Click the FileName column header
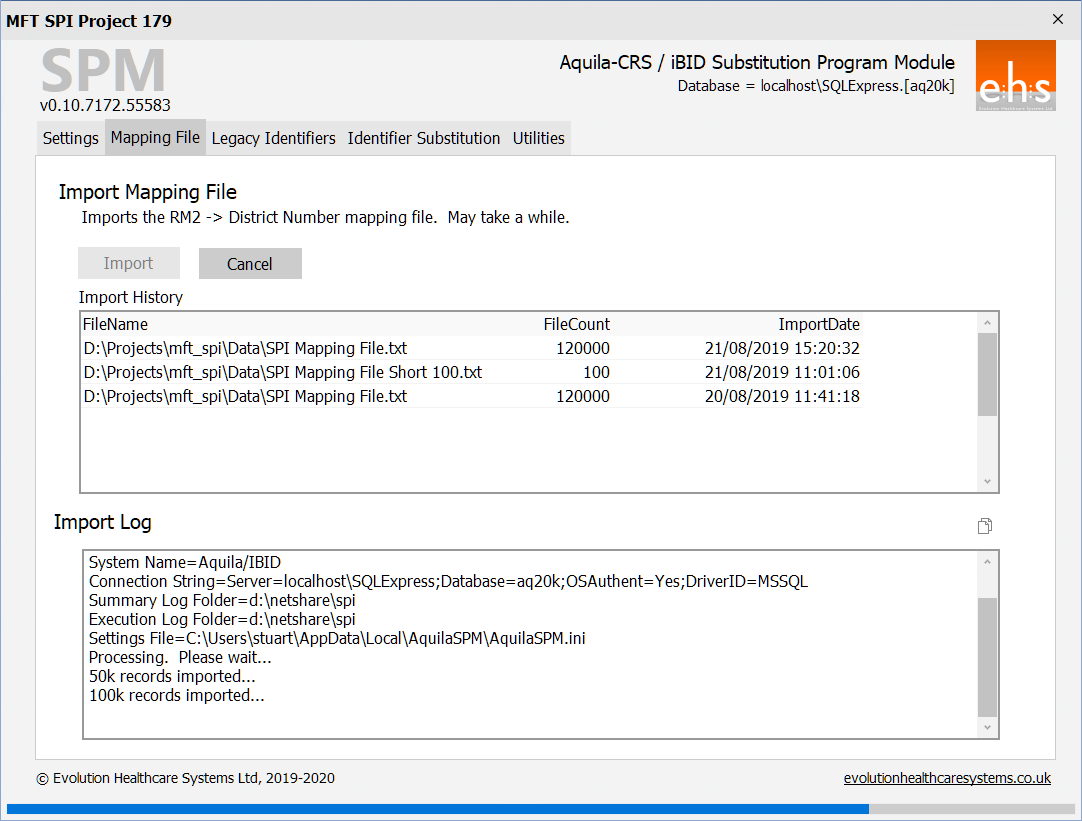1082x821 pixels. pyautogui.click(x=116, y=324)
